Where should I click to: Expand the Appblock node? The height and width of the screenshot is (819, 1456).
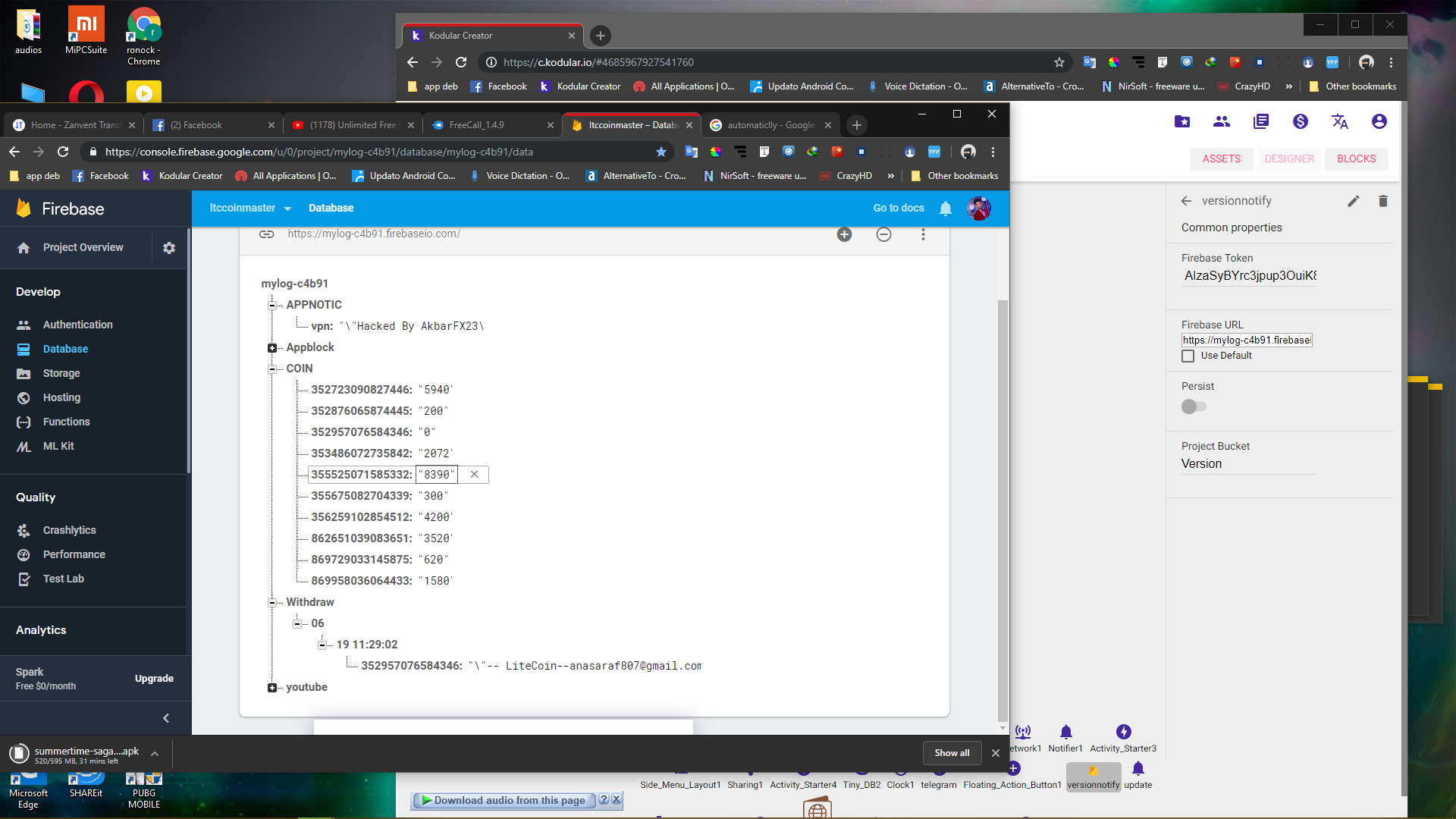pyautogui.click(x=271, y=348)
